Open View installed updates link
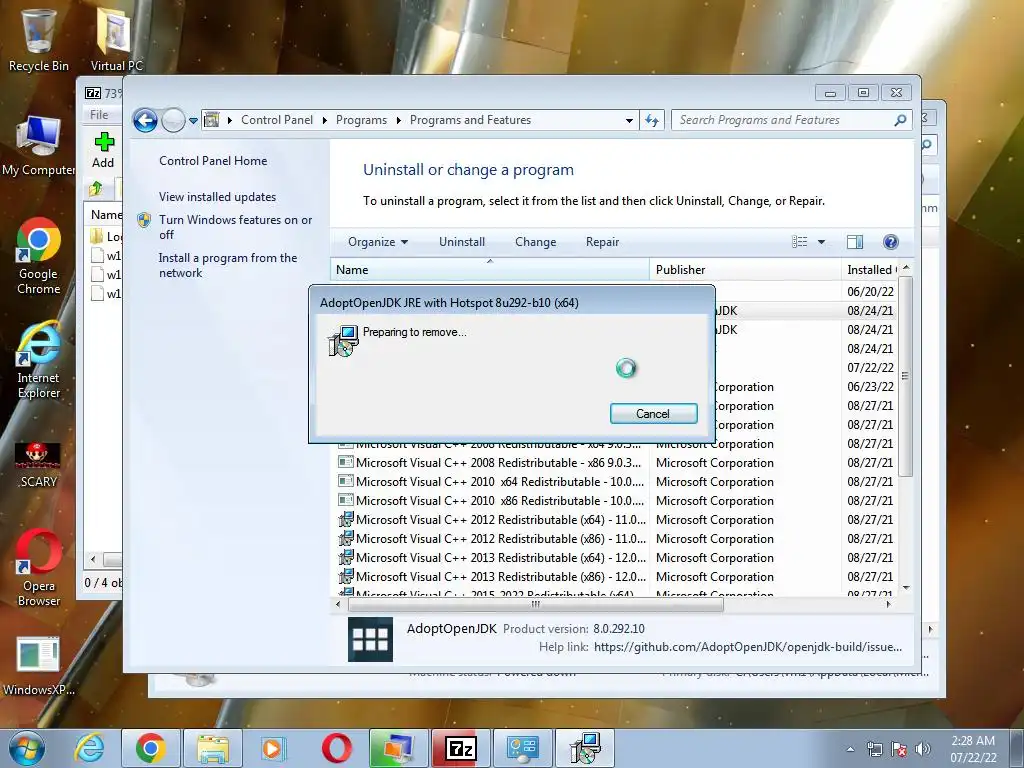This screenshot has height=768, width=1024. 217,197
